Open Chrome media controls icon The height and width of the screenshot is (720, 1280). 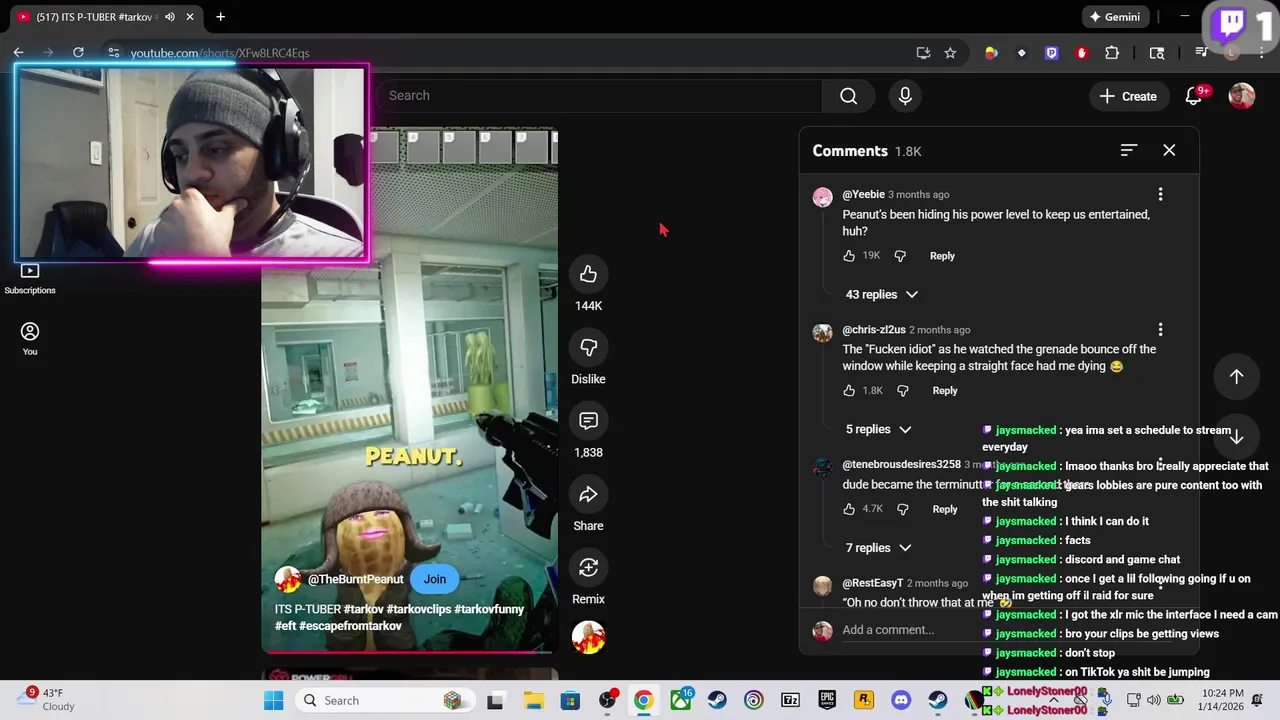pos(1202,53)
